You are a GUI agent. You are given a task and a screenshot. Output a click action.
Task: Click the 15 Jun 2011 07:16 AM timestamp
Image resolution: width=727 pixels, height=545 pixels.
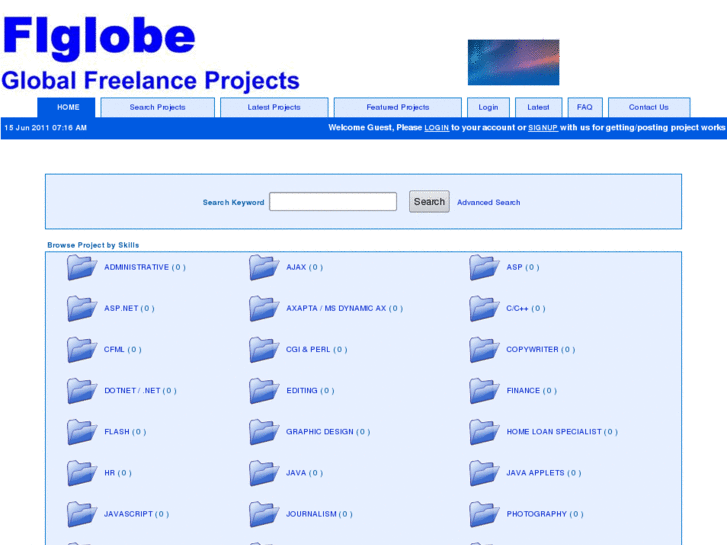pos(46,128)
